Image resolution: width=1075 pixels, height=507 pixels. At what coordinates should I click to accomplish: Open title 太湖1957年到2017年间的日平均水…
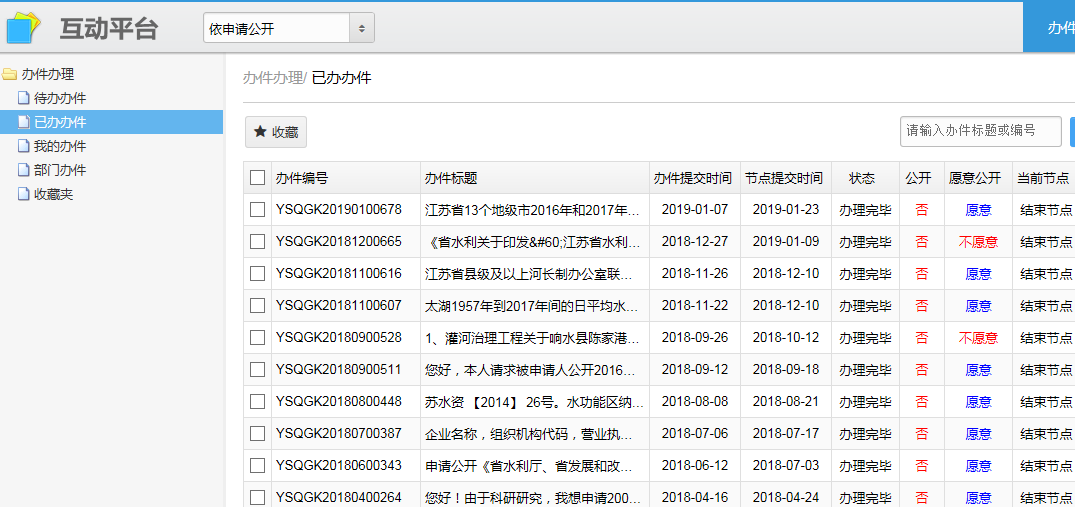point(533,306)
